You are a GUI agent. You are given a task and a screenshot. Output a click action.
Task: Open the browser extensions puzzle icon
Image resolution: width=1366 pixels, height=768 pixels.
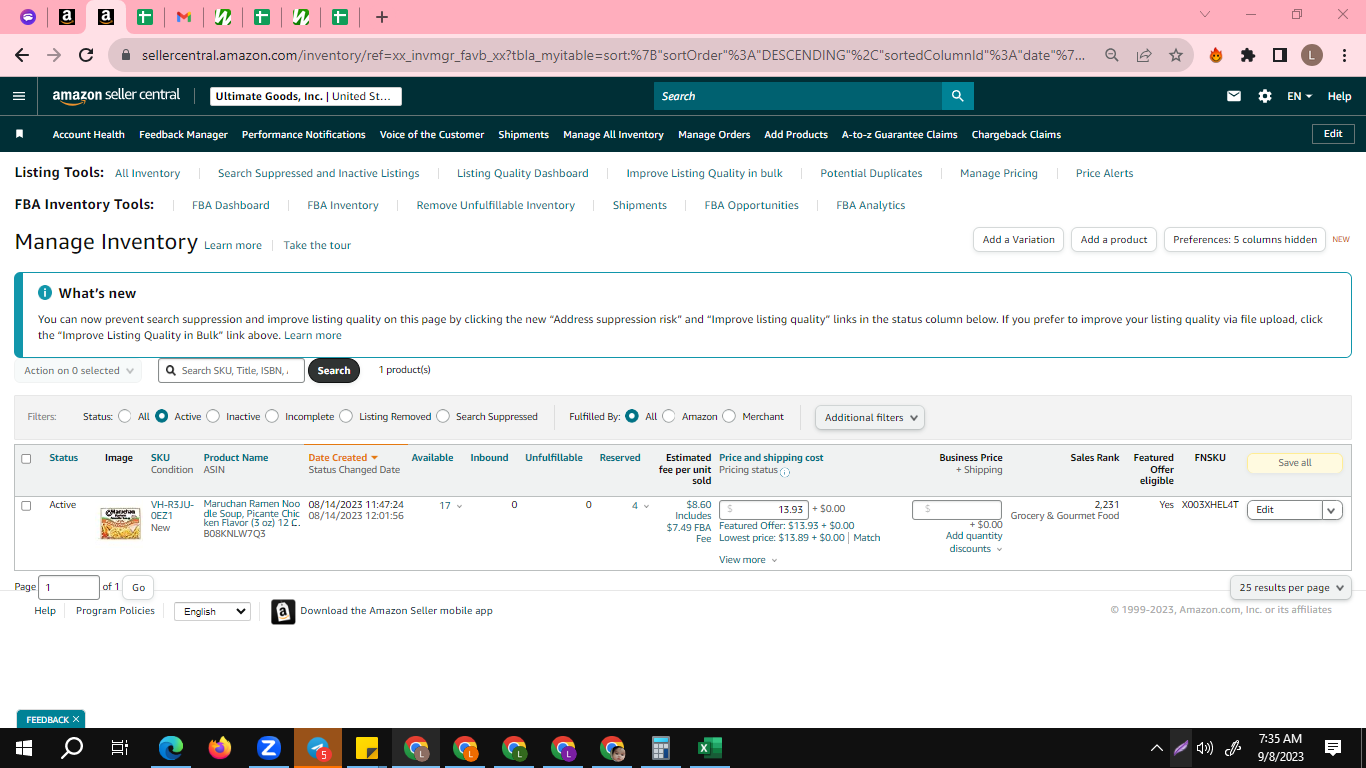click(1247, 55)
